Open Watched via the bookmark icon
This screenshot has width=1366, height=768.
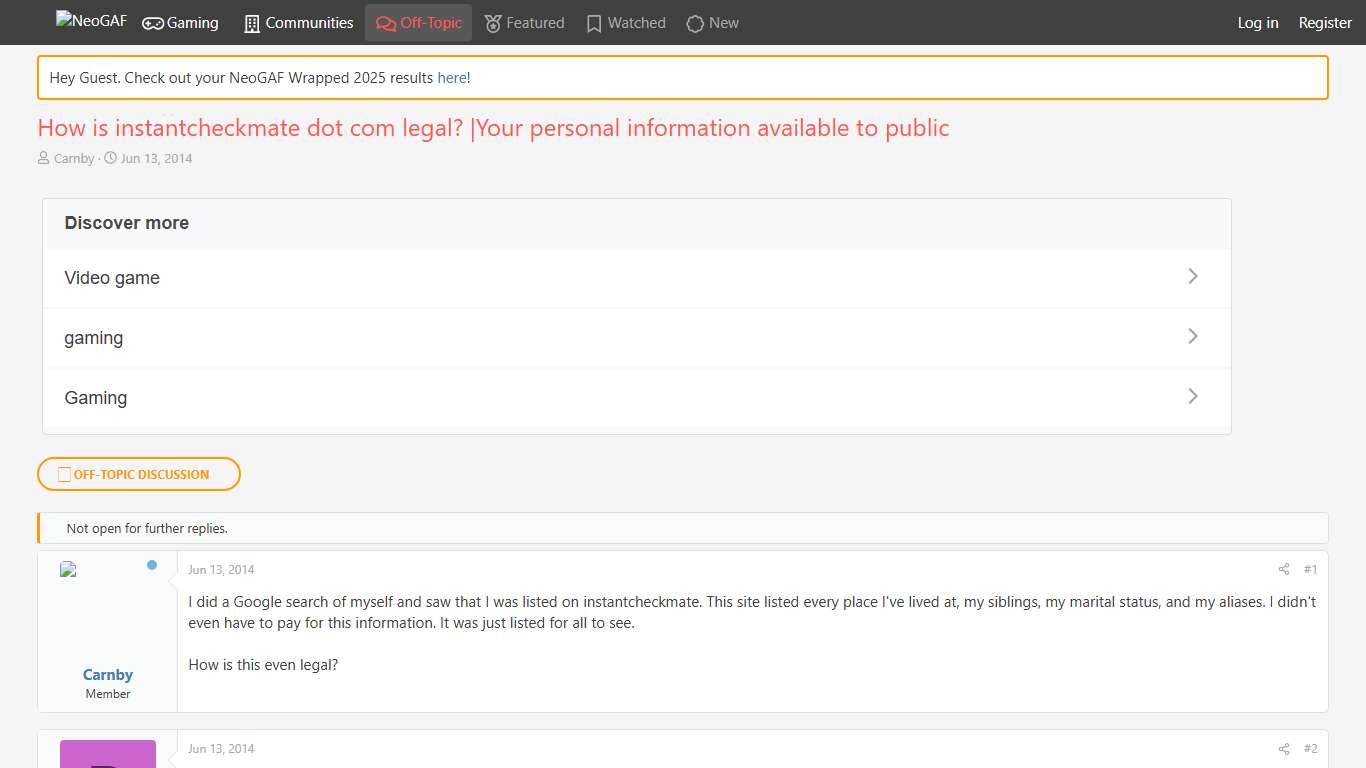pos(593,22)
